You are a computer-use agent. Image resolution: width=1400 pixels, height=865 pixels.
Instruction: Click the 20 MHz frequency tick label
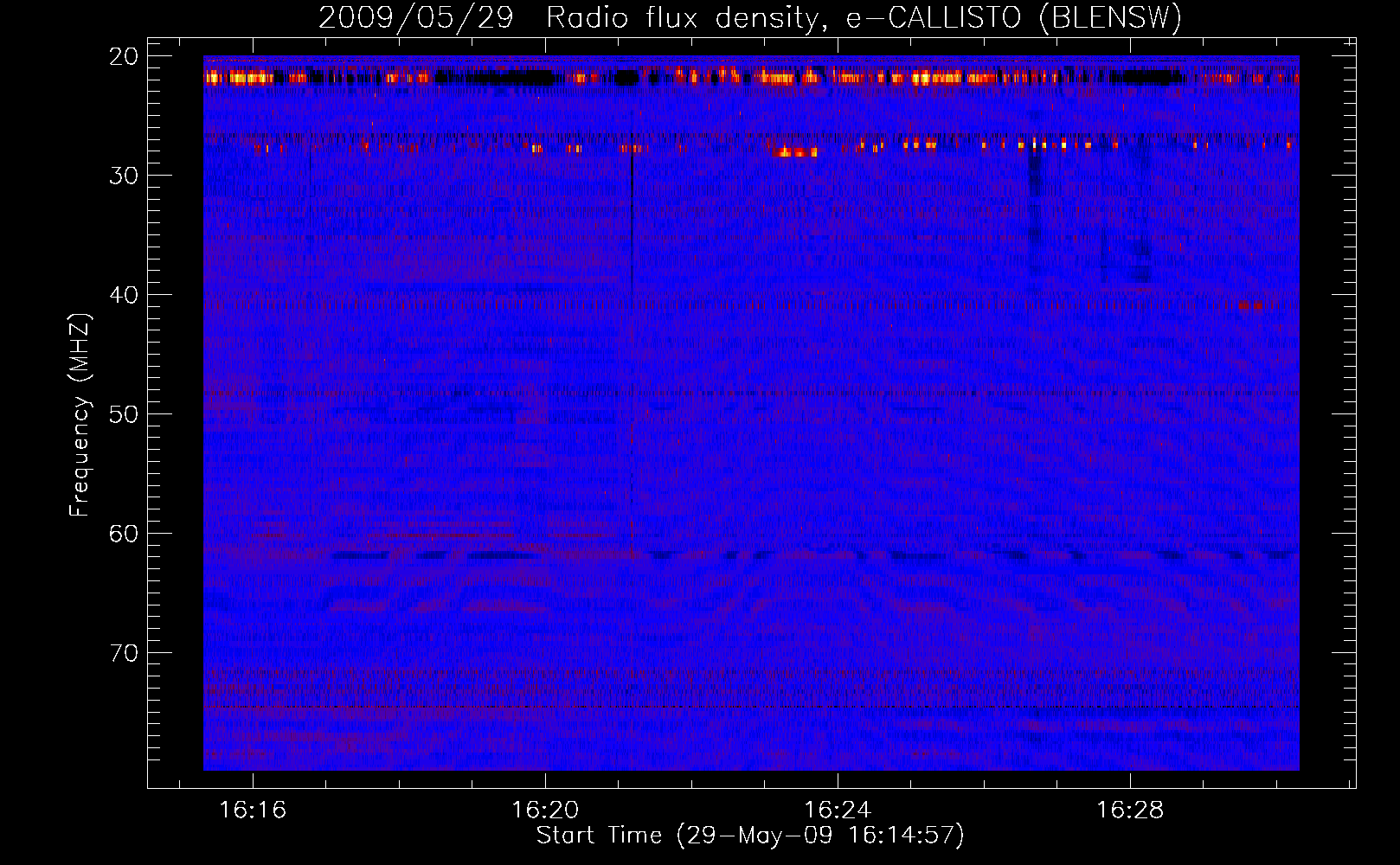coord(124,56)
